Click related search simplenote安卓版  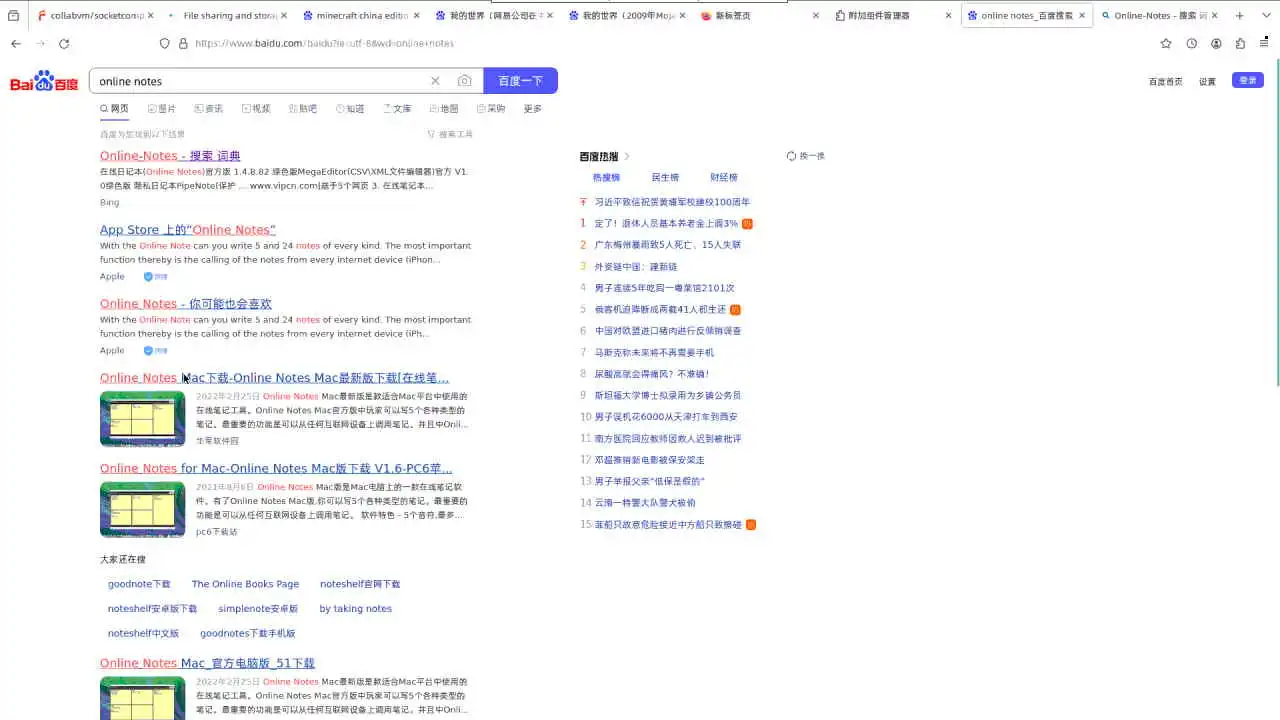pyautogui.click(x=258, y=608)
